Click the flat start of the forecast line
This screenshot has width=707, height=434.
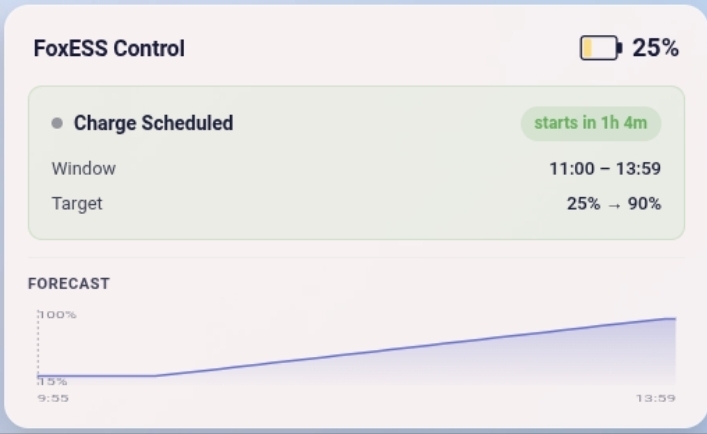pyautogui.click(x=95, y=376)
